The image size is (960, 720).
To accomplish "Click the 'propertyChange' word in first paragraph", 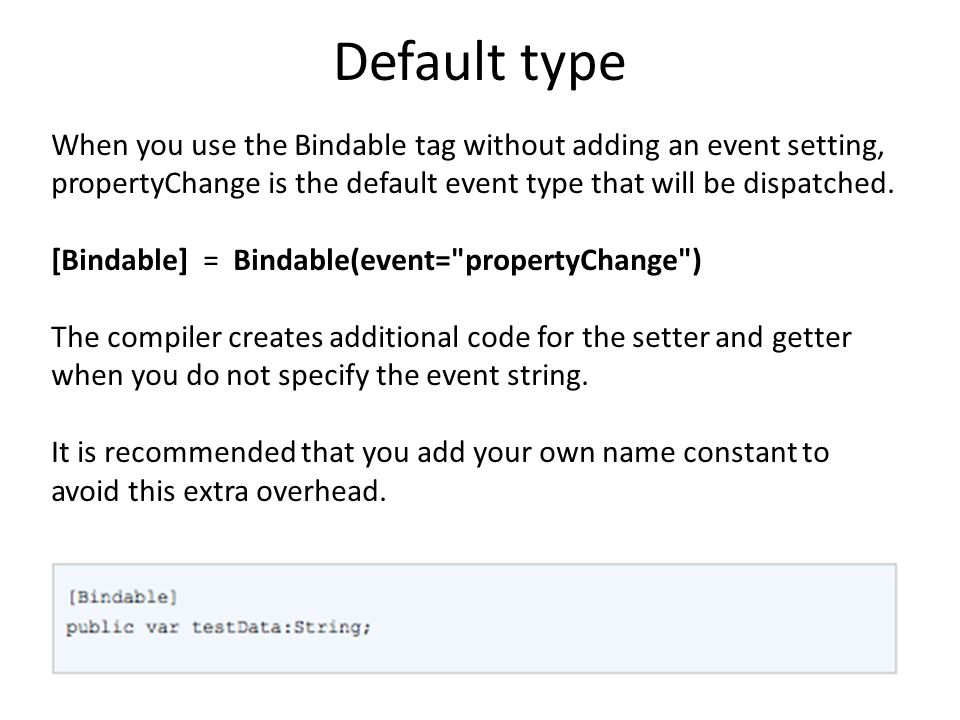I will (x=156, y=185).
